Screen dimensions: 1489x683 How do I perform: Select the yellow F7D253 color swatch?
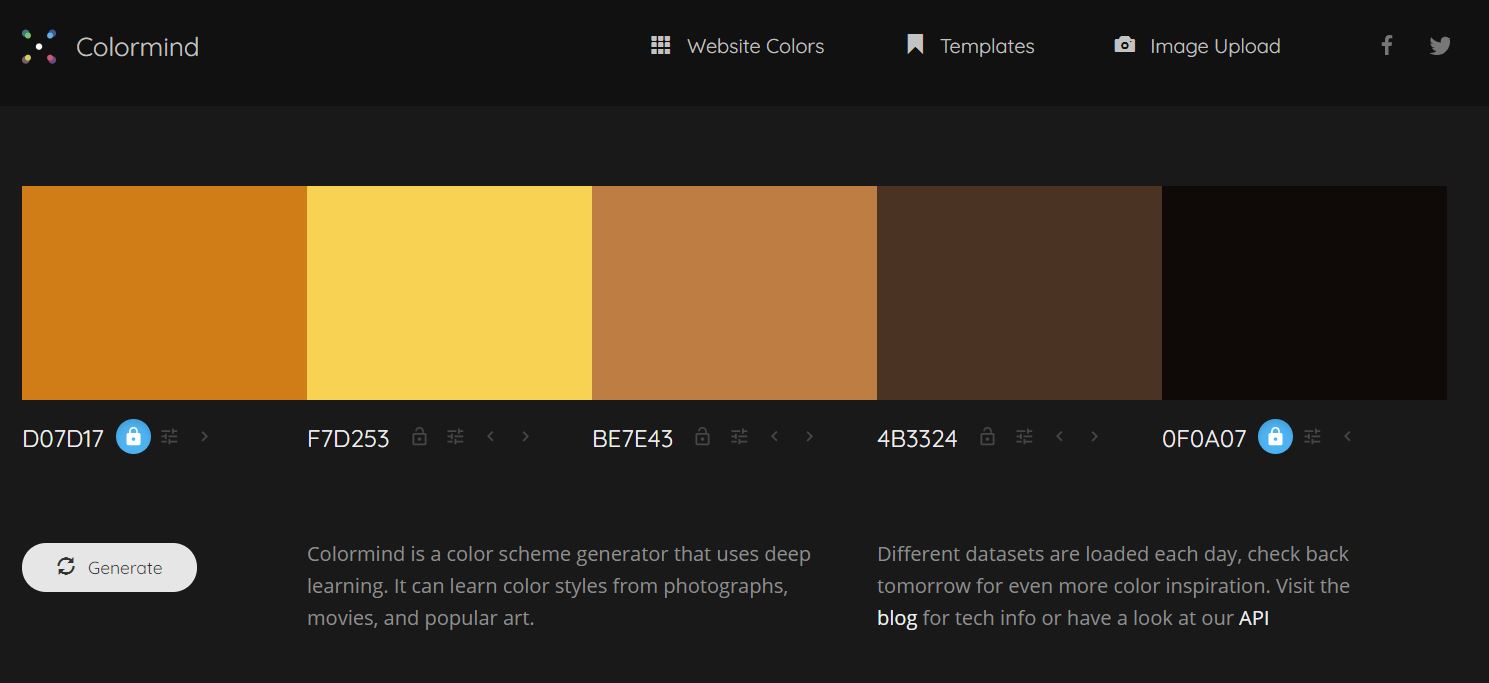[449, 293]
